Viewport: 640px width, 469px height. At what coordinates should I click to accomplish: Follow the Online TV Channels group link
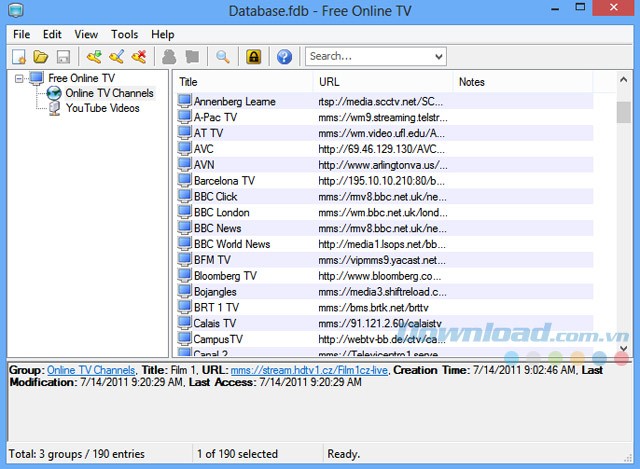(x=91, y=370)
